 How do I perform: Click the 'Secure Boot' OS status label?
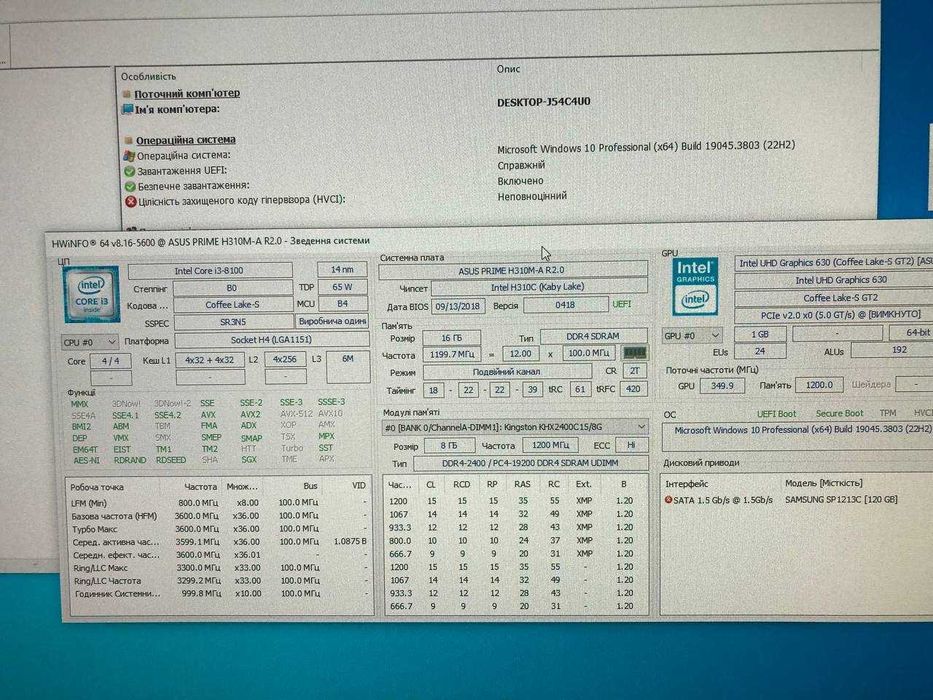840,413
